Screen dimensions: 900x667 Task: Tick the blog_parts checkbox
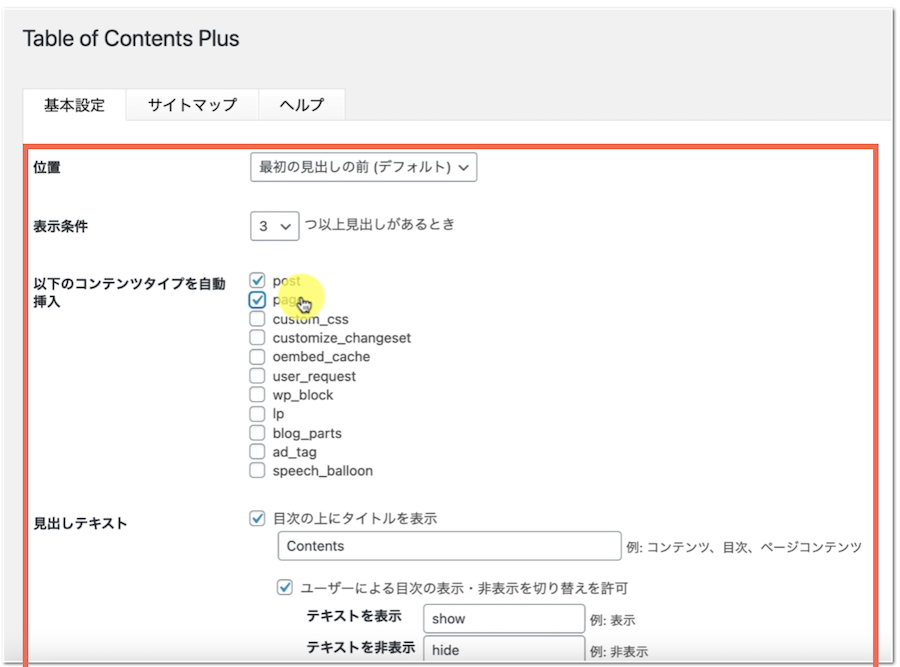(x=258, y=433)
